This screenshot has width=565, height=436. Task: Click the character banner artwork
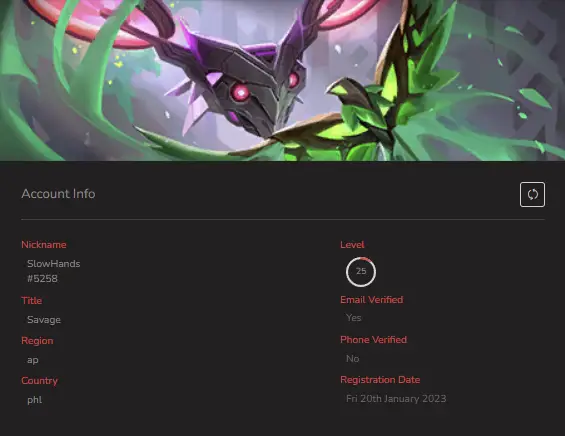click(282, 80)
